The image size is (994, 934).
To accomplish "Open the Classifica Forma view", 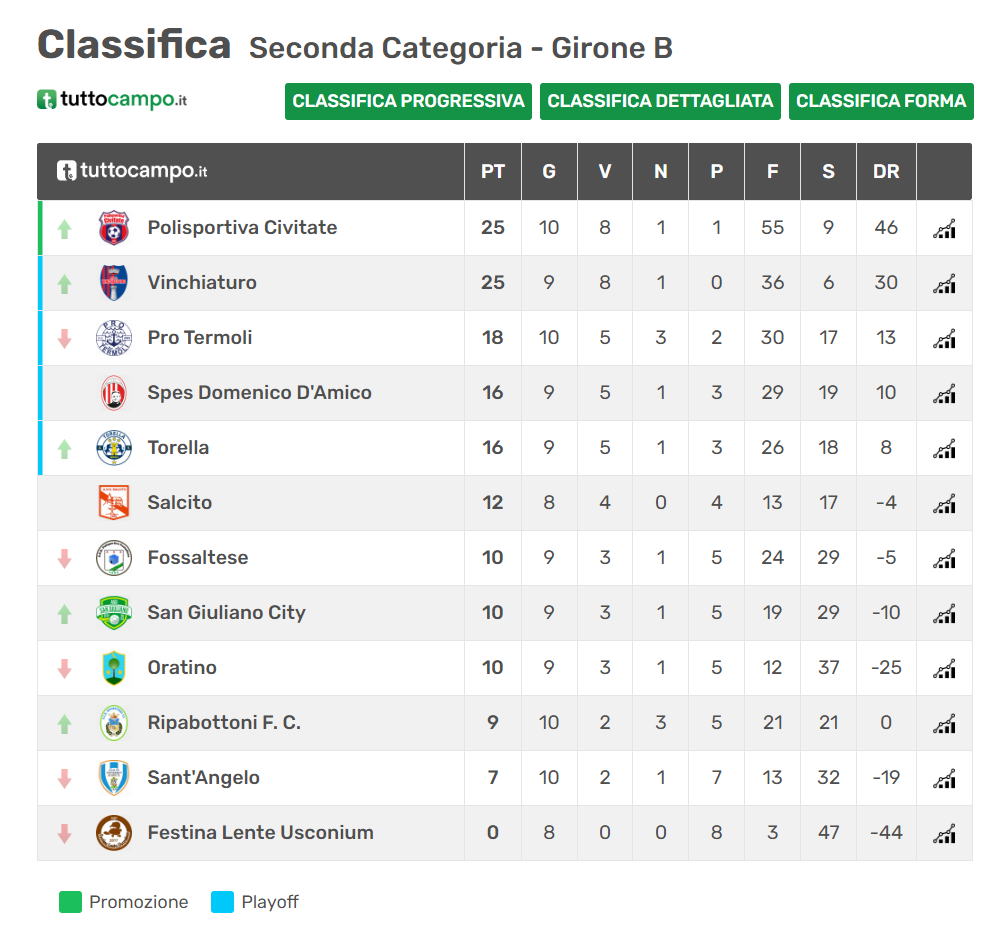I will (881, 101).
